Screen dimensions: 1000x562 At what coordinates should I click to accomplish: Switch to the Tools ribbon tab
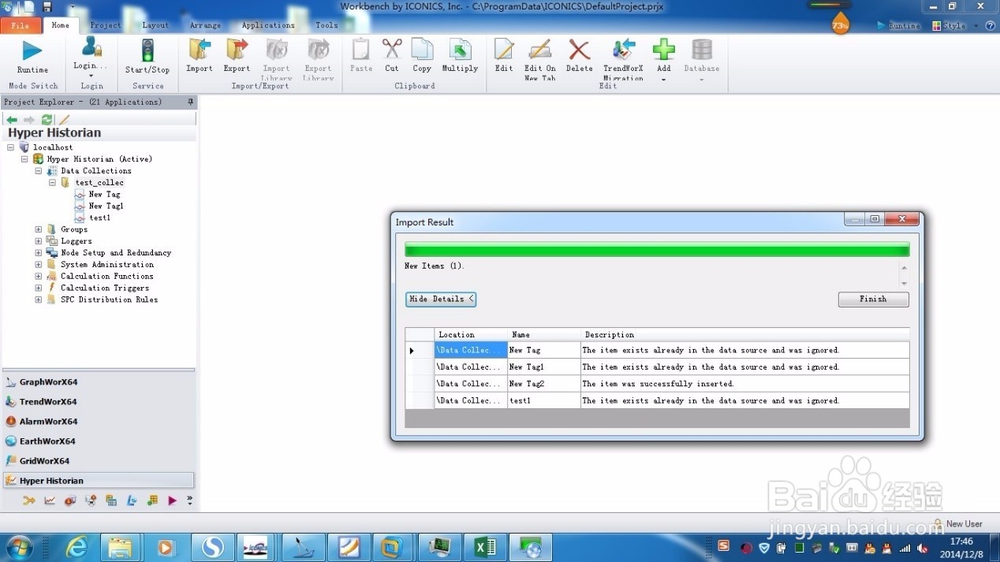[x=327, y=26]
